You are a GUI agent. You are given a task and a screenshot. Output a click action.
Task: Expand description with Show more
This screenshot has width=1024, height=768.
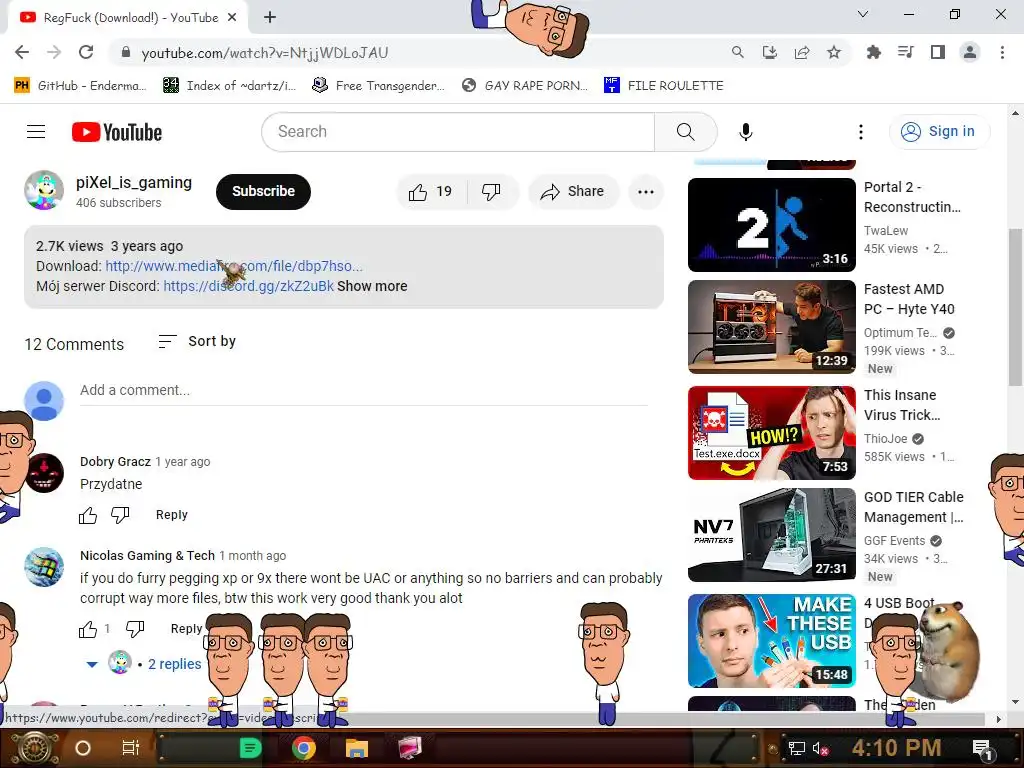click(x=372, y=286)
